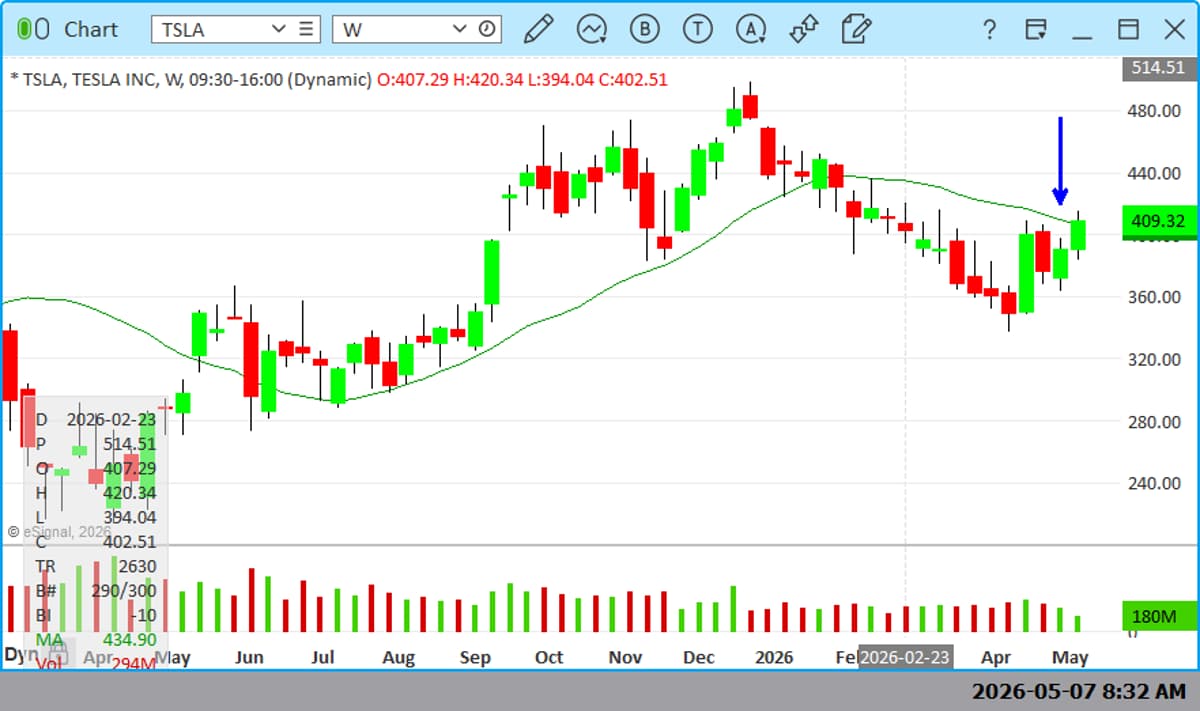Click the H 420.34 row in data box
The width and height of the screenshot is (1200, 711).
[96, 493]
